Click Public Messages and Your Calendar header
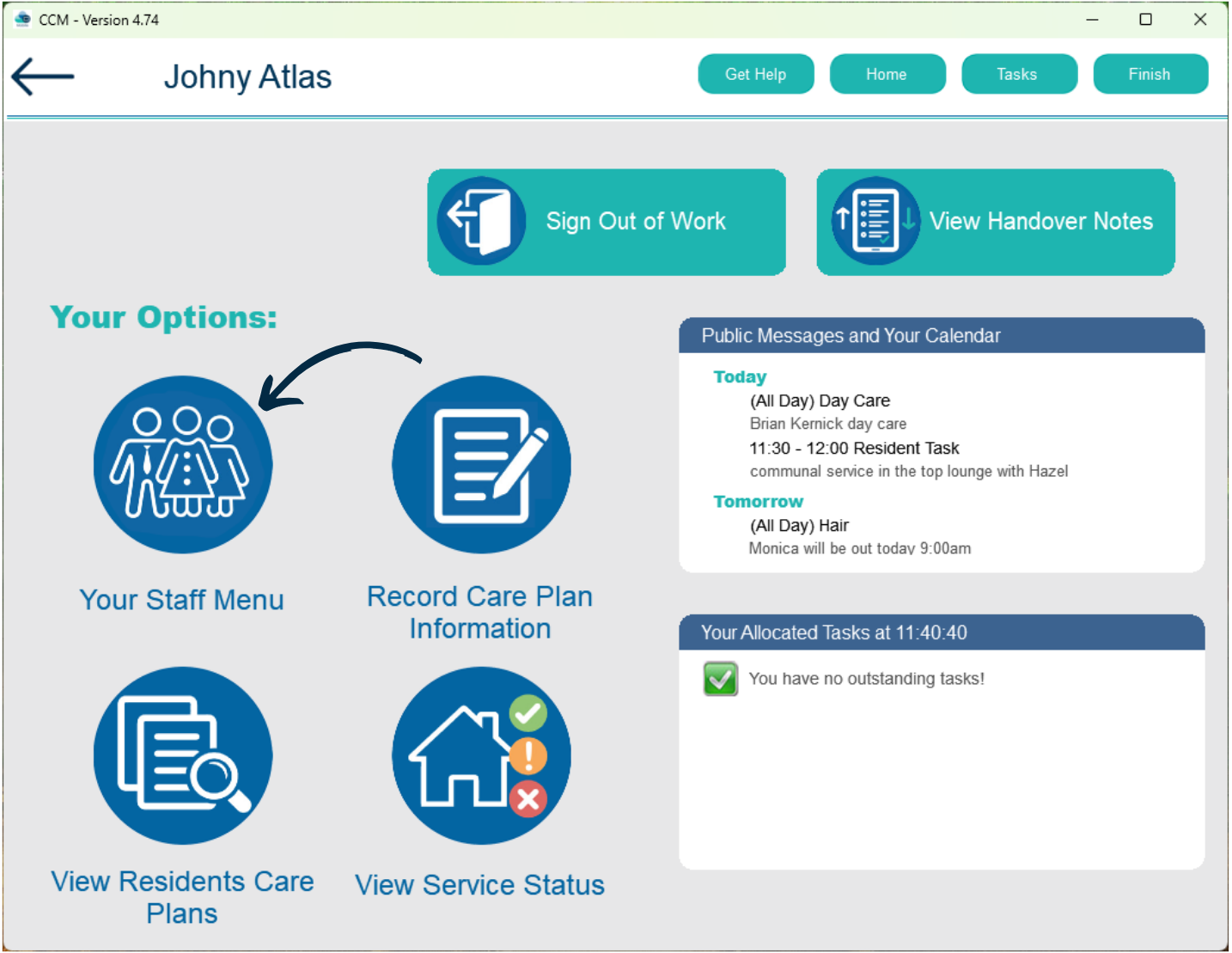The image size is (1232, 953). point(942,335)
